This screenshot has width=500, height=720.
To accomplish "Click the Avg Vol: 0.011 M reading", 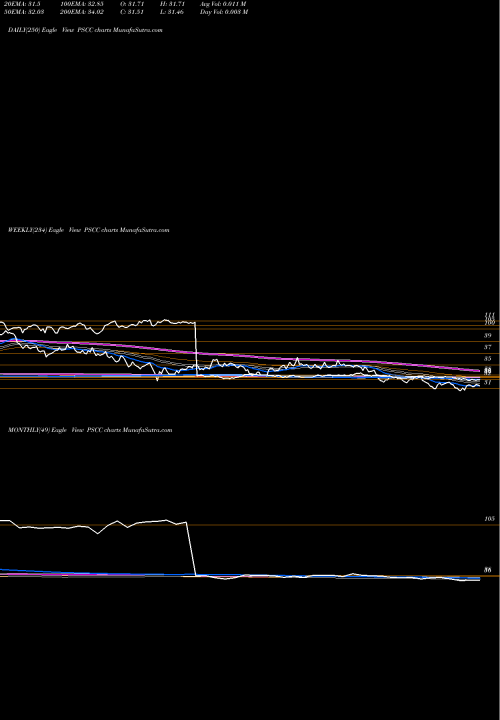I will pos(223,4).
